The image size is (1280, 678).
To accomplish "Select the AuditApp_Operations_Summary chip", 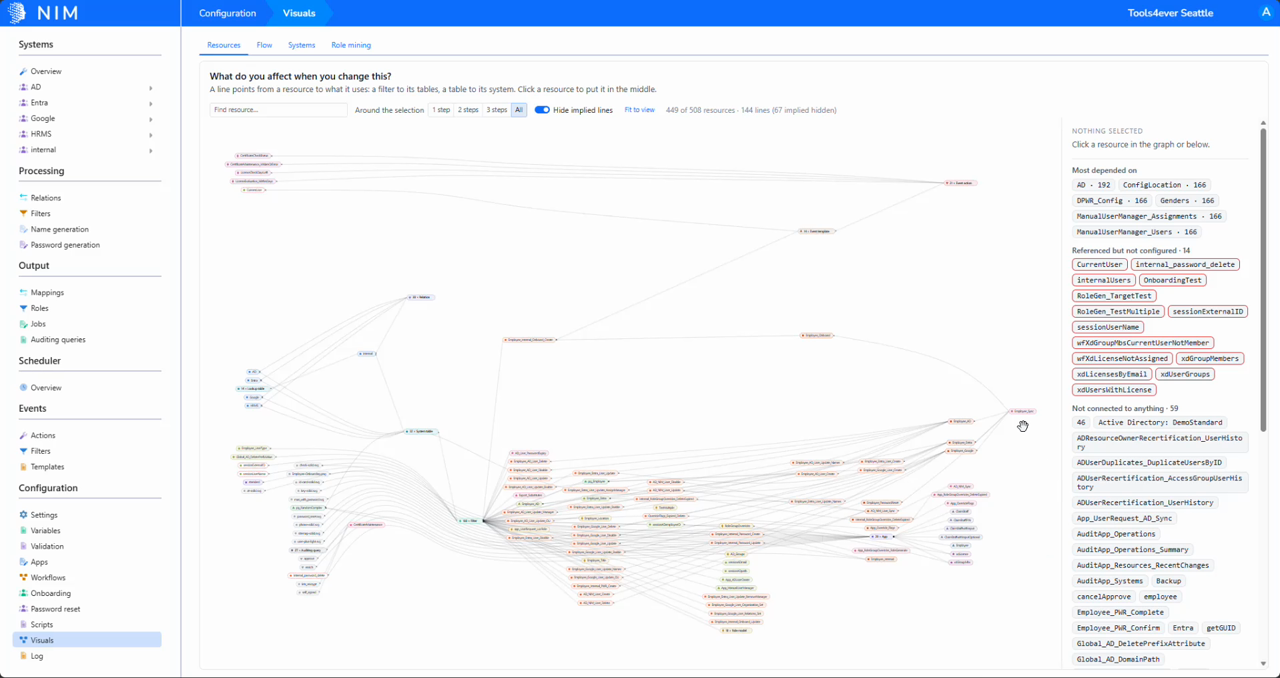I will click(1133, 550).
